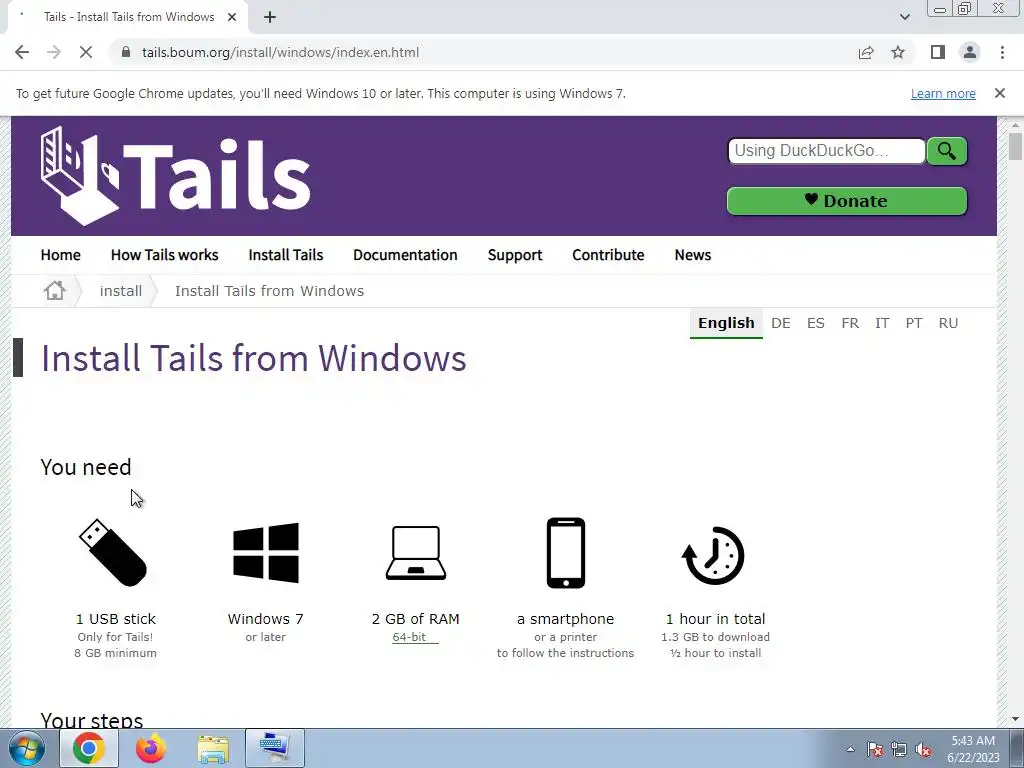This screenshot has width=1024, height=768.
Task: Open the Windows Start button
Action: (27, 748)
